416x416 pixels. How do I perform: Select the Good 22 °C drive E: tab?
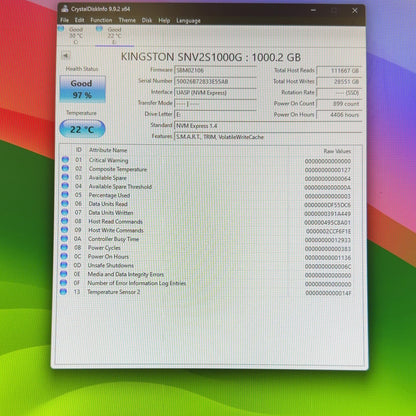point(114,36)
